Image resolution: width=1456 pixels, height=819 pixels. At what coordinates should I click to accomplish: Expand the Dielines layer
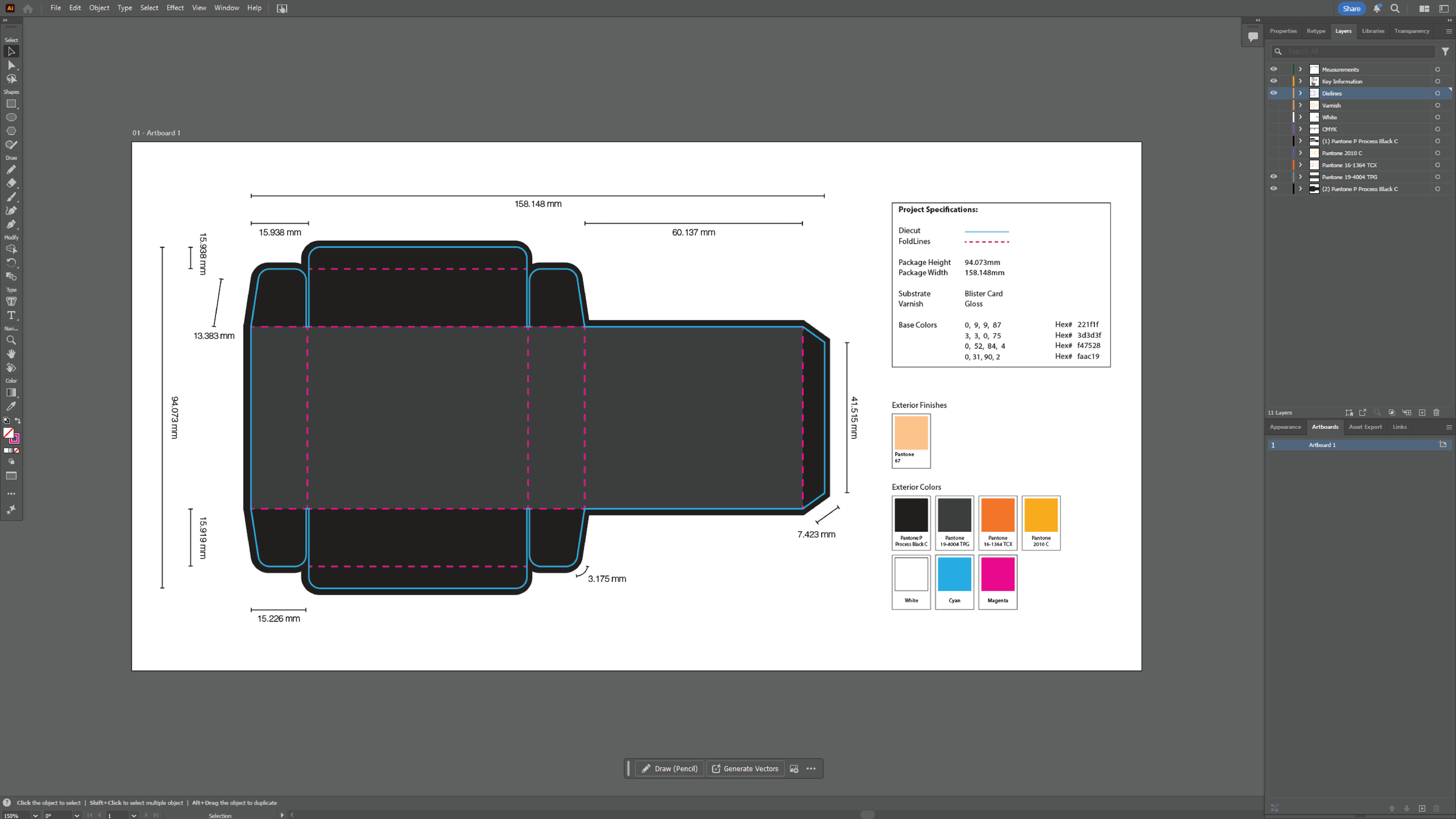click(1300, 93)
